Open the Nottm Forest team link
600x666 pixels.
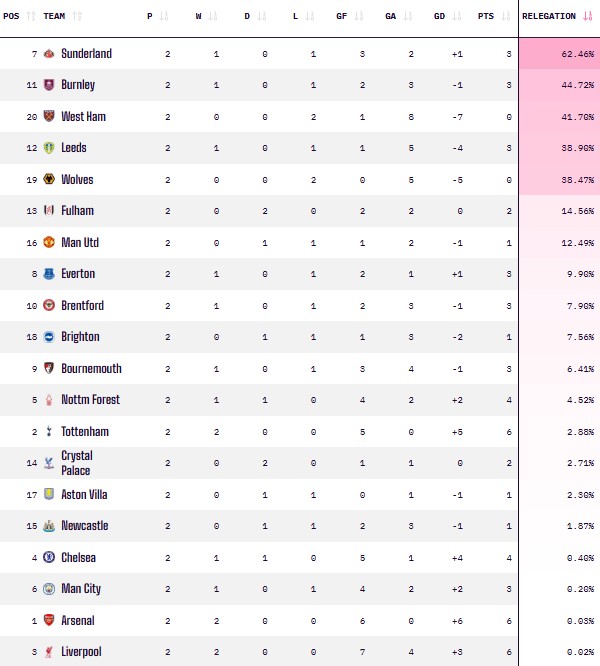click(90, 400)
